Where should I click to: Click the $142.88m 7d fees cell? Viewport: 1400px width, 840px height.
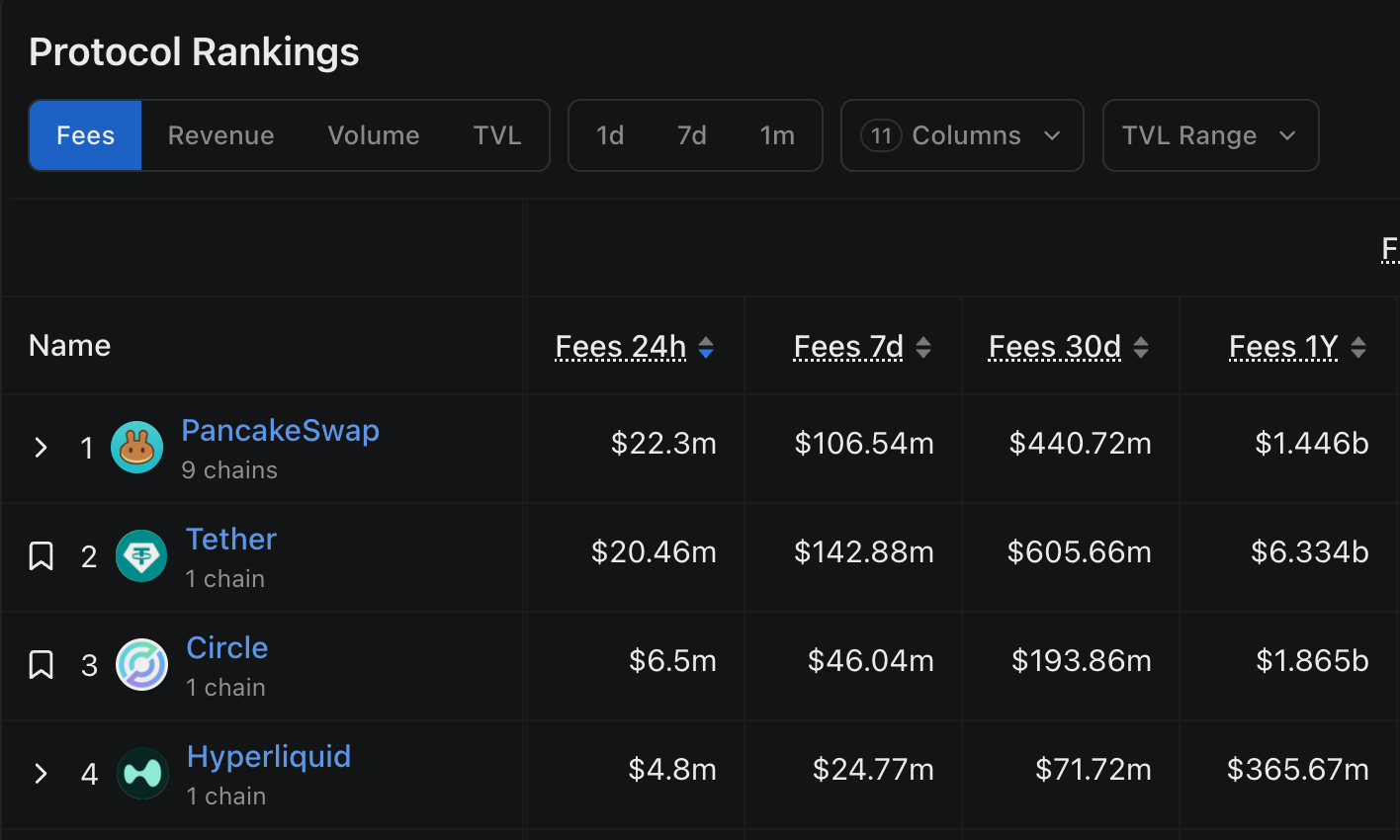click(x=864, y=552)
